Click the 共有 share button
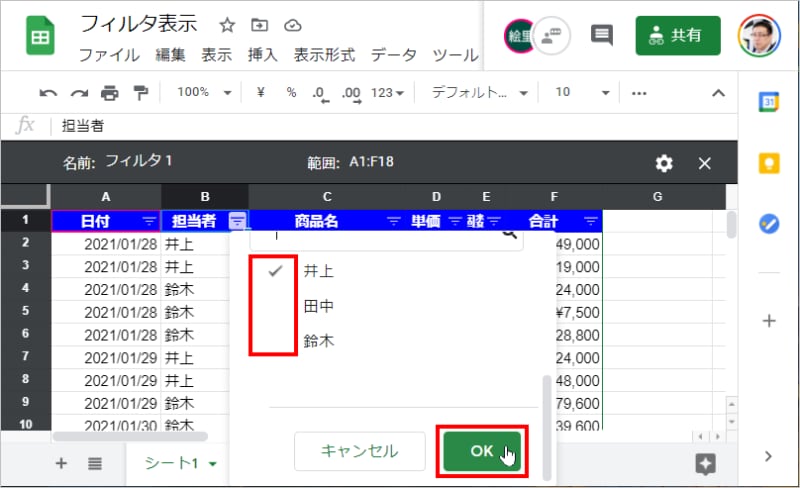 [x=678, y=36]
